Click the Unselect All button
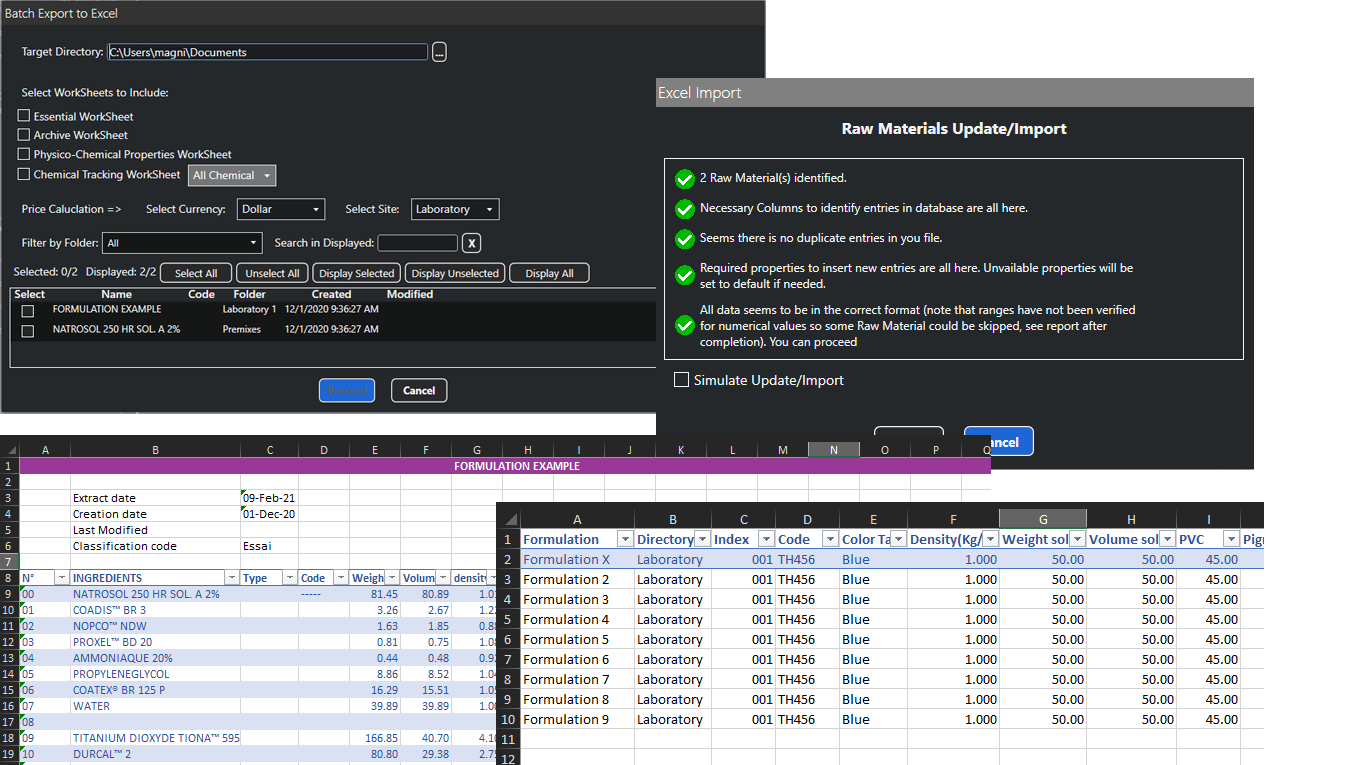 pos(272,273)
